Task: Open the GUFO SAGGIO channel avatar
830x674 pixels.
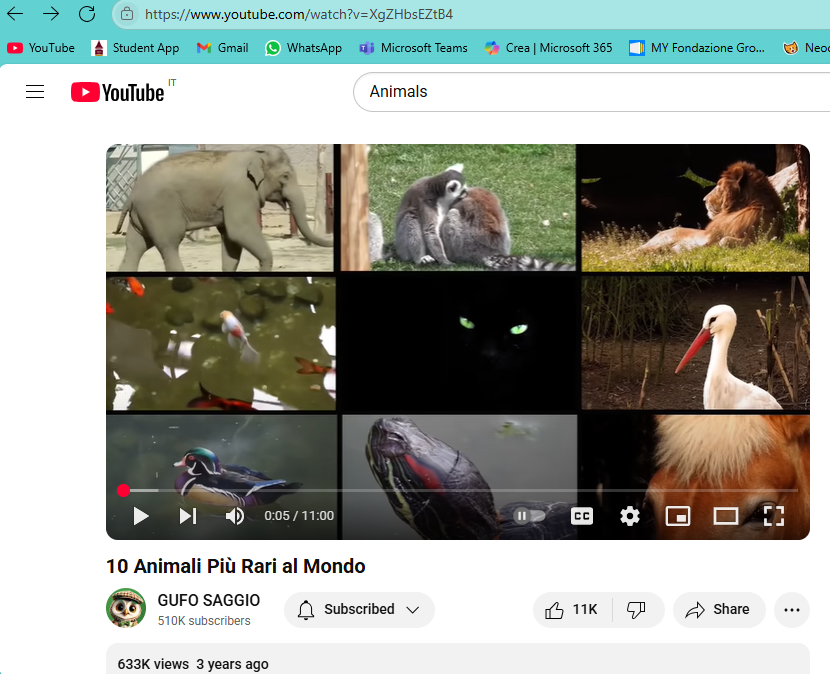Action: click(126, 608)
